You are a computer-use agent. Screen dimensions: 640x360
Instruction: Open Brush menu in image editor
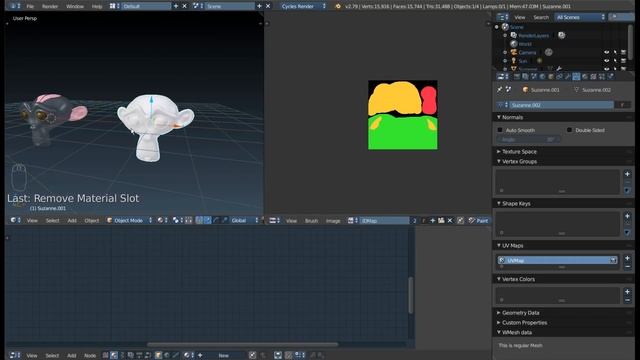click(311, 220)
